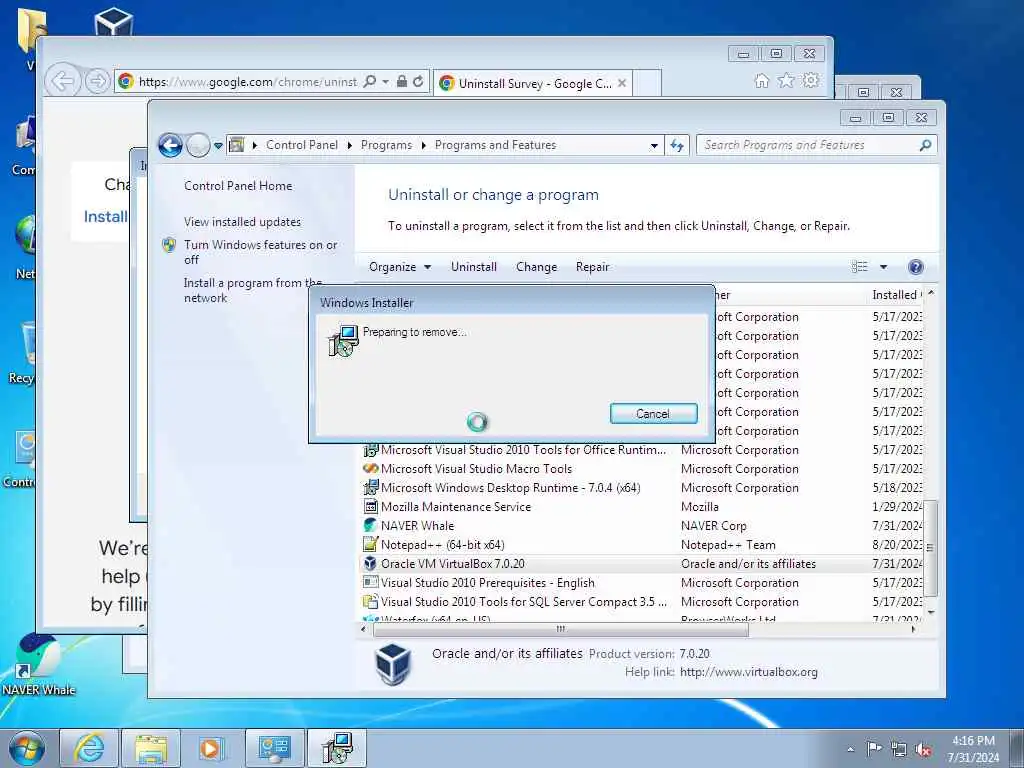Open the Control Panel Home link

[238, 185]
